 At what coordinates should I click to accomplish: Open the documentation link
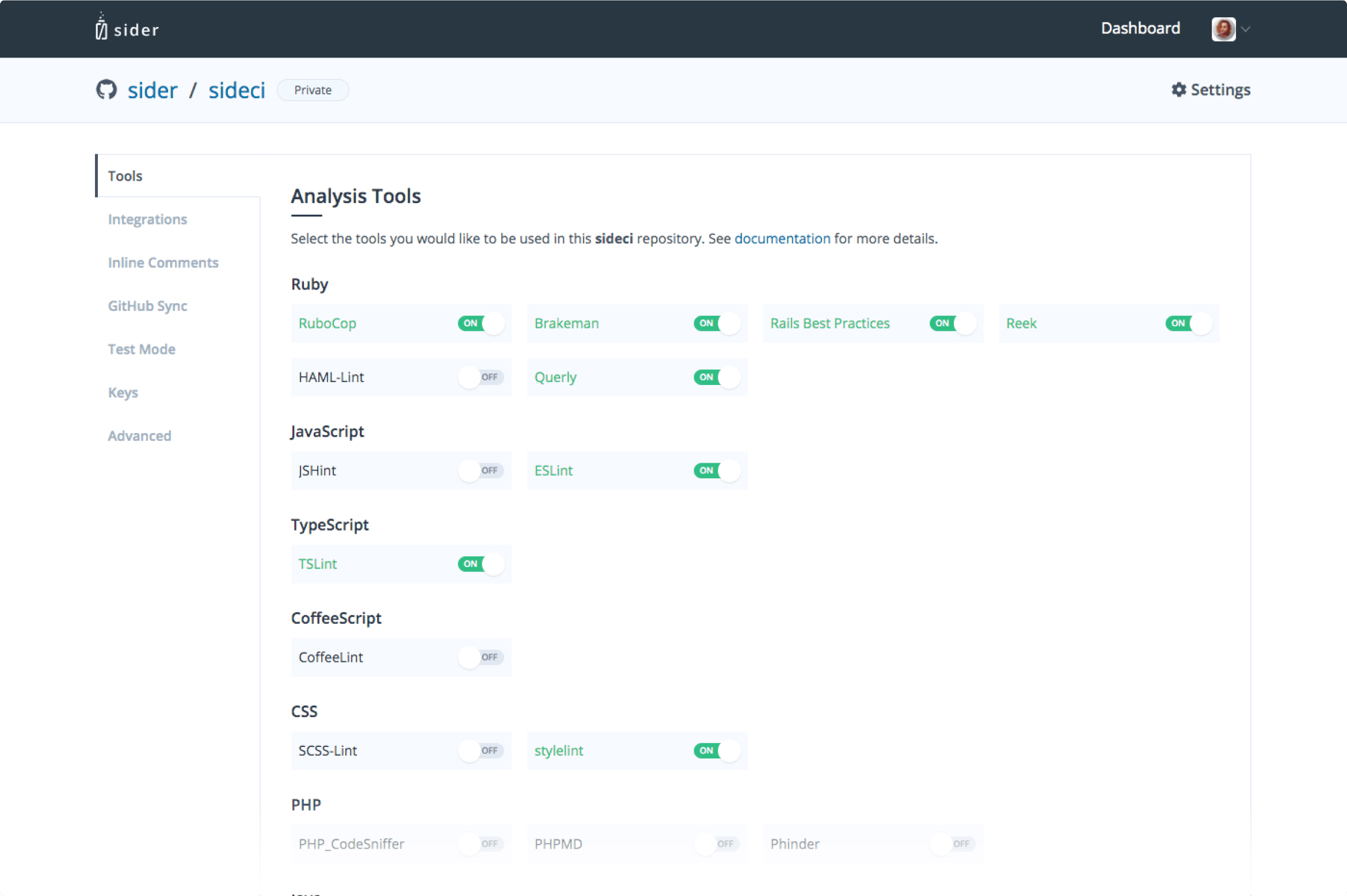click(x=782, y=238)
